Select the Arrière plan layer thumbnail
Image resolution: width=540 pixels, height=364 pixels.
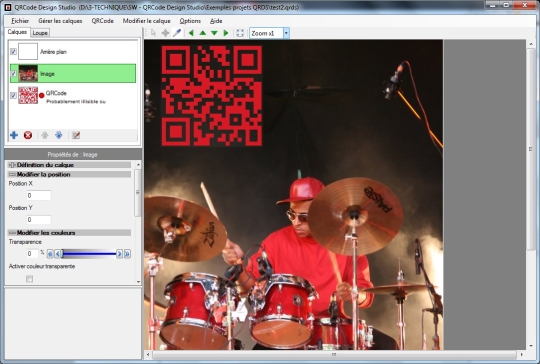pos(28,51)
